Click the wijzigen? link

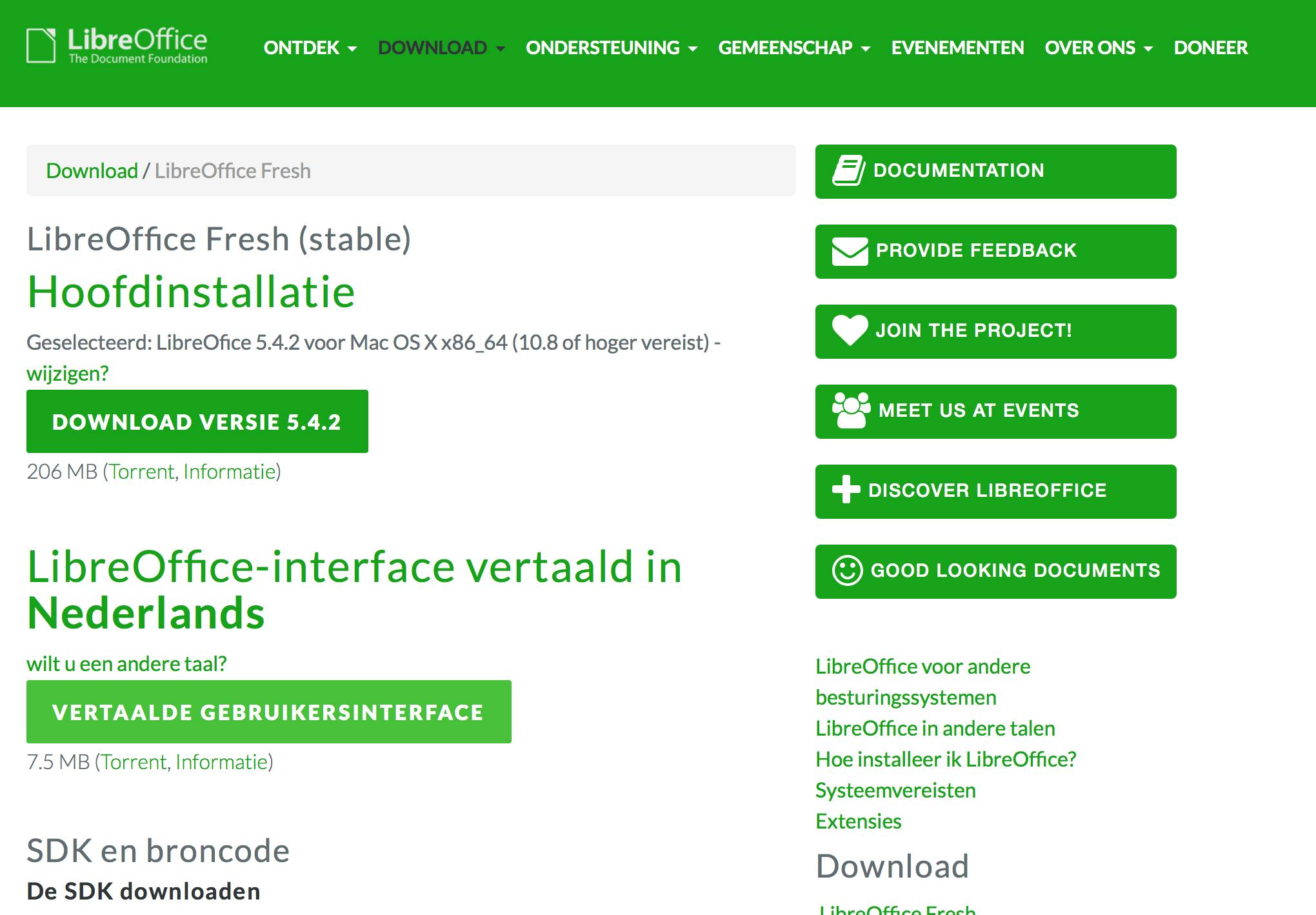pos(68,373)
